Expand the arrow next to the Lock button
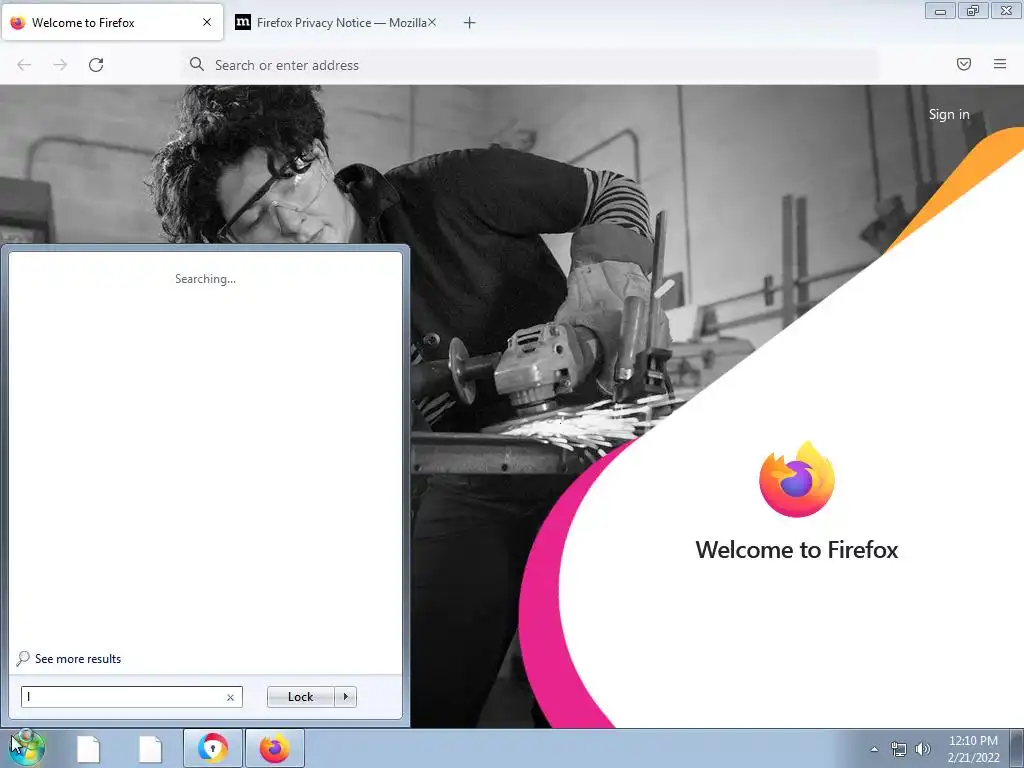 [x=345, y=697]
